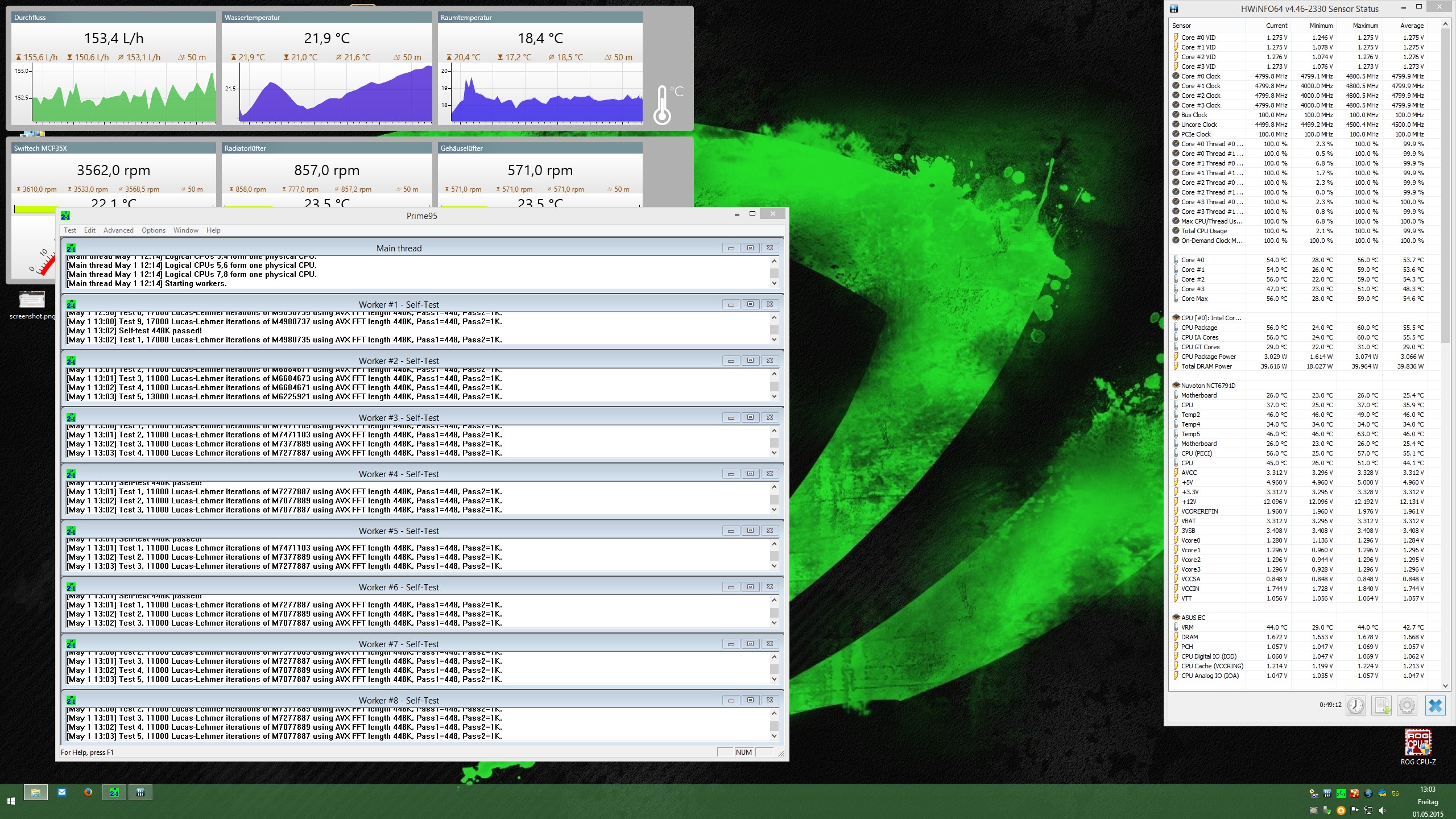Open ROG CPU-Z desktop shortcut
Viewport: 1456px width, 819px height.
click(x=1418, y=747)
